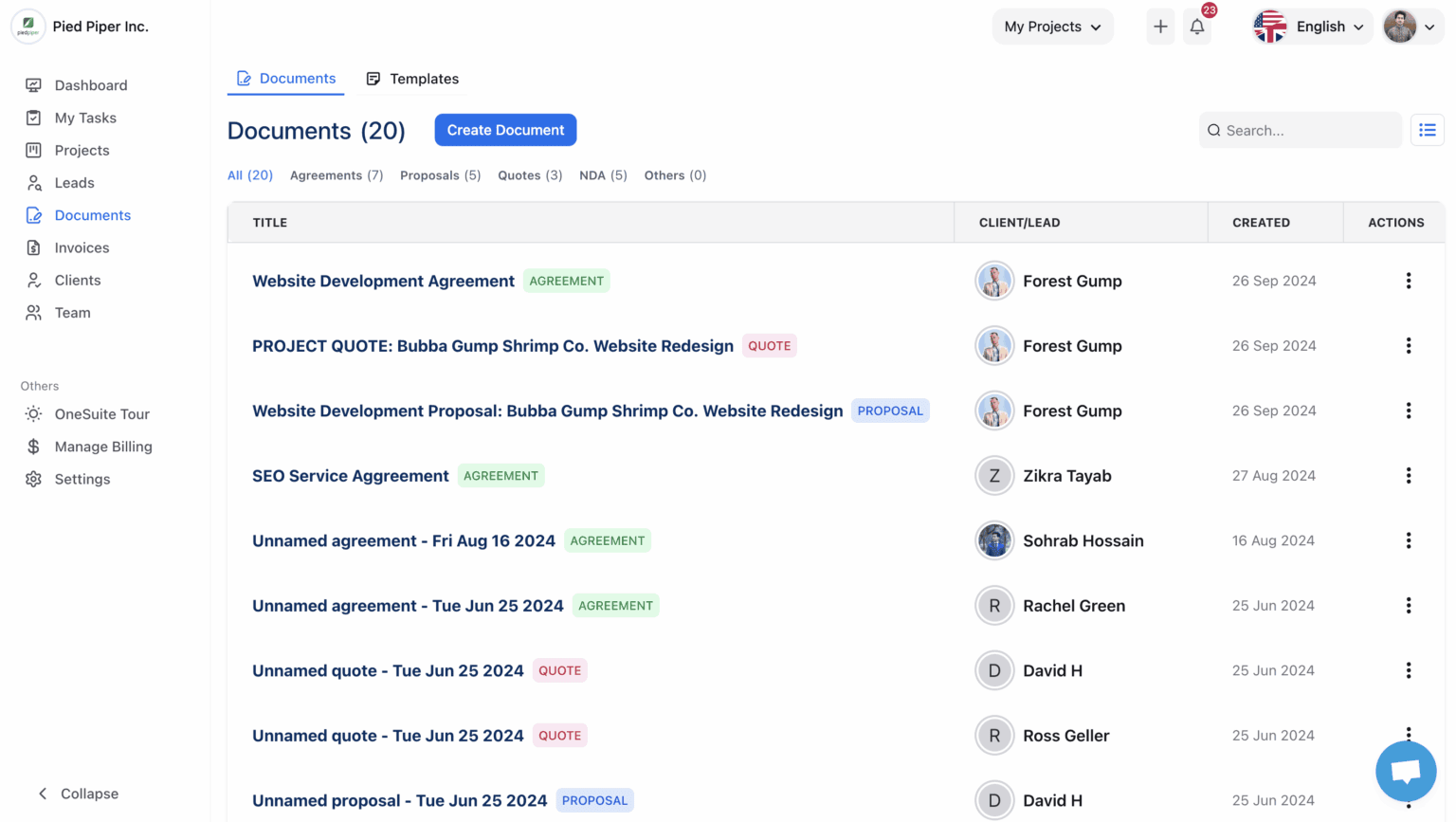Open actions menu for SEO Service Aggreement
Image resolution: width=1456 pixels, height=822 pixels.
point(1409,475)
